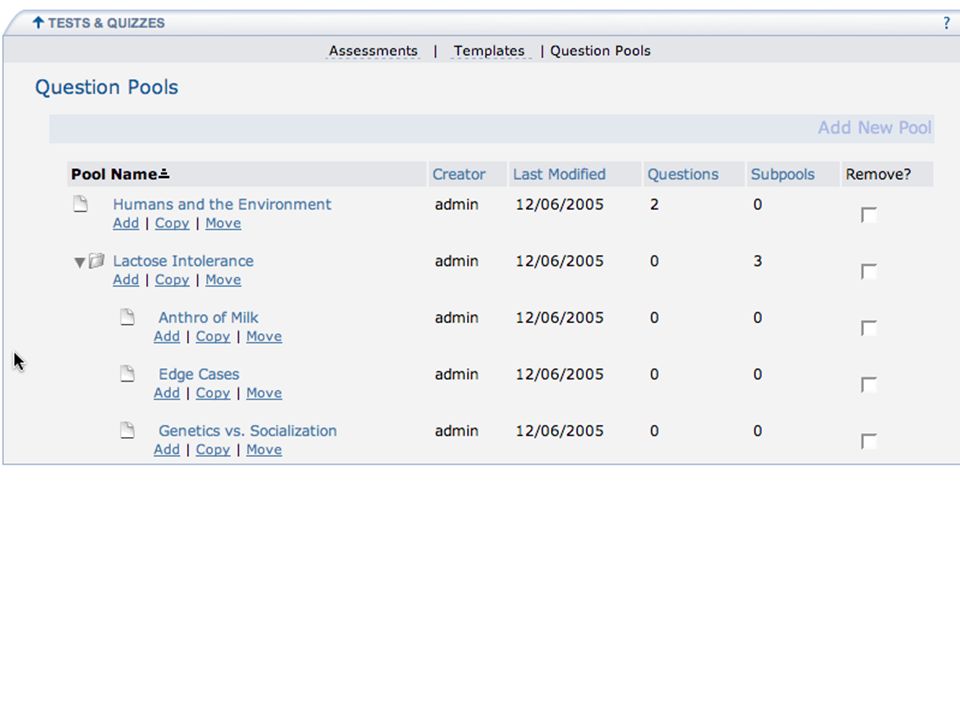Open Lactose Intolerance pool

pyautogui.click(x=183, y=261)
